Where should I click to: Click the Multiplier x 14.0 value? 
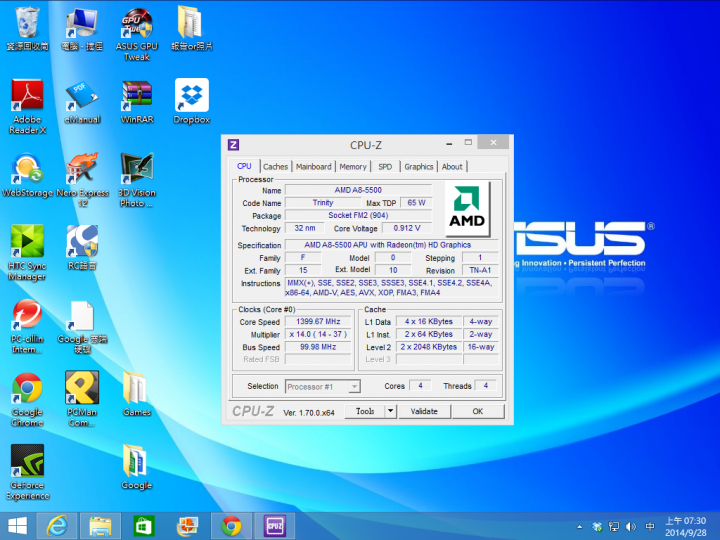click(x=318, y=334)
